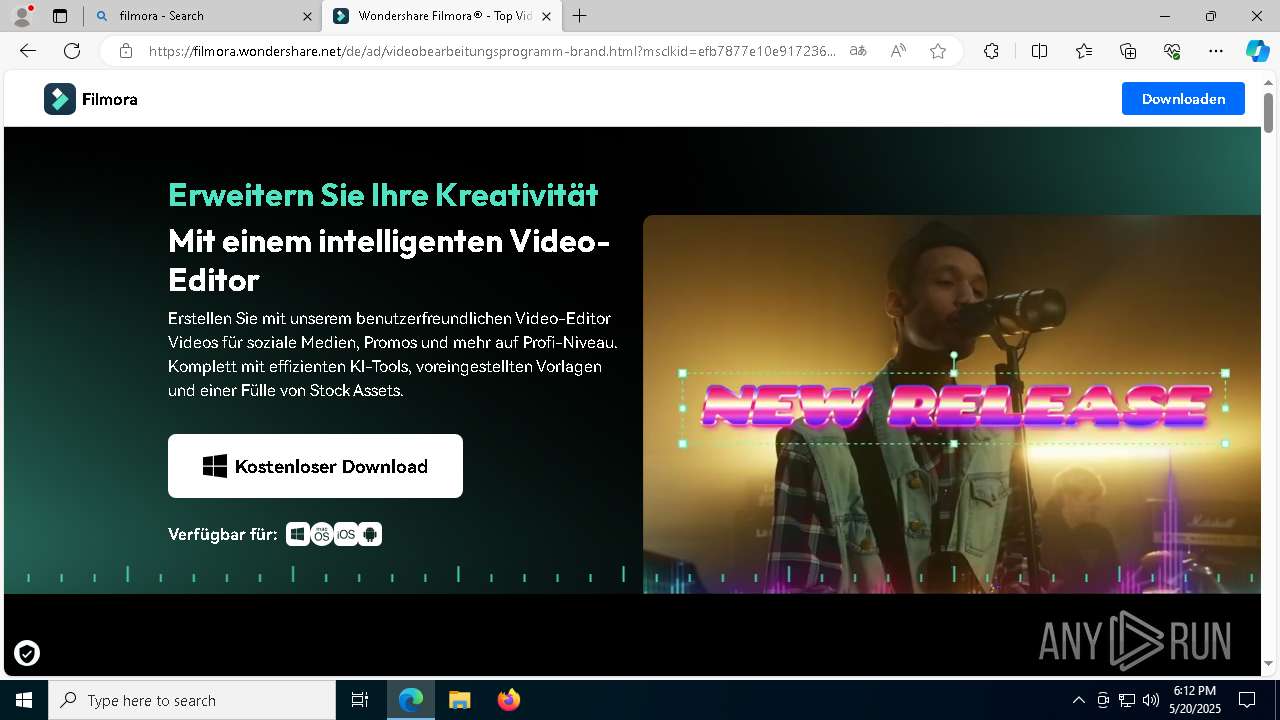1280x720 pixels.
Task: Open the Collections icon
Action: click(x=1128, y=51)
